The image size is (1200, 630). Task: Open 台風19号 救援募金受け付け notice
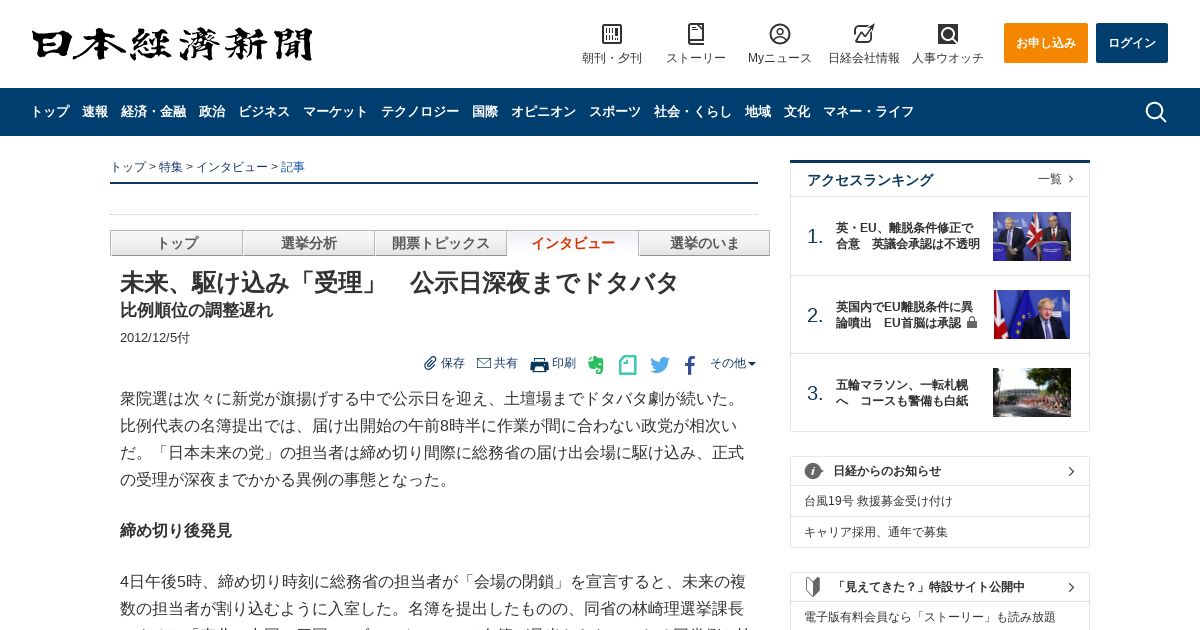(x=878, y=501)
